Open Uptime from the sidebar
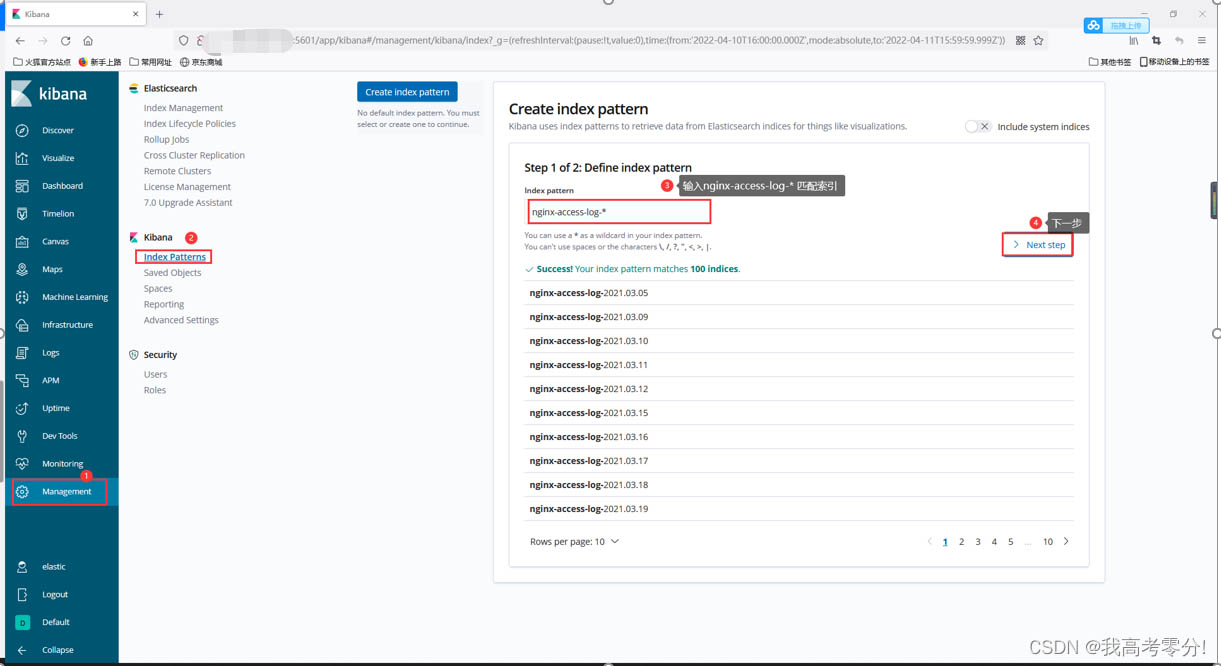The width and height of the screenshot is (1221, 666). click(x=55, y=408)
